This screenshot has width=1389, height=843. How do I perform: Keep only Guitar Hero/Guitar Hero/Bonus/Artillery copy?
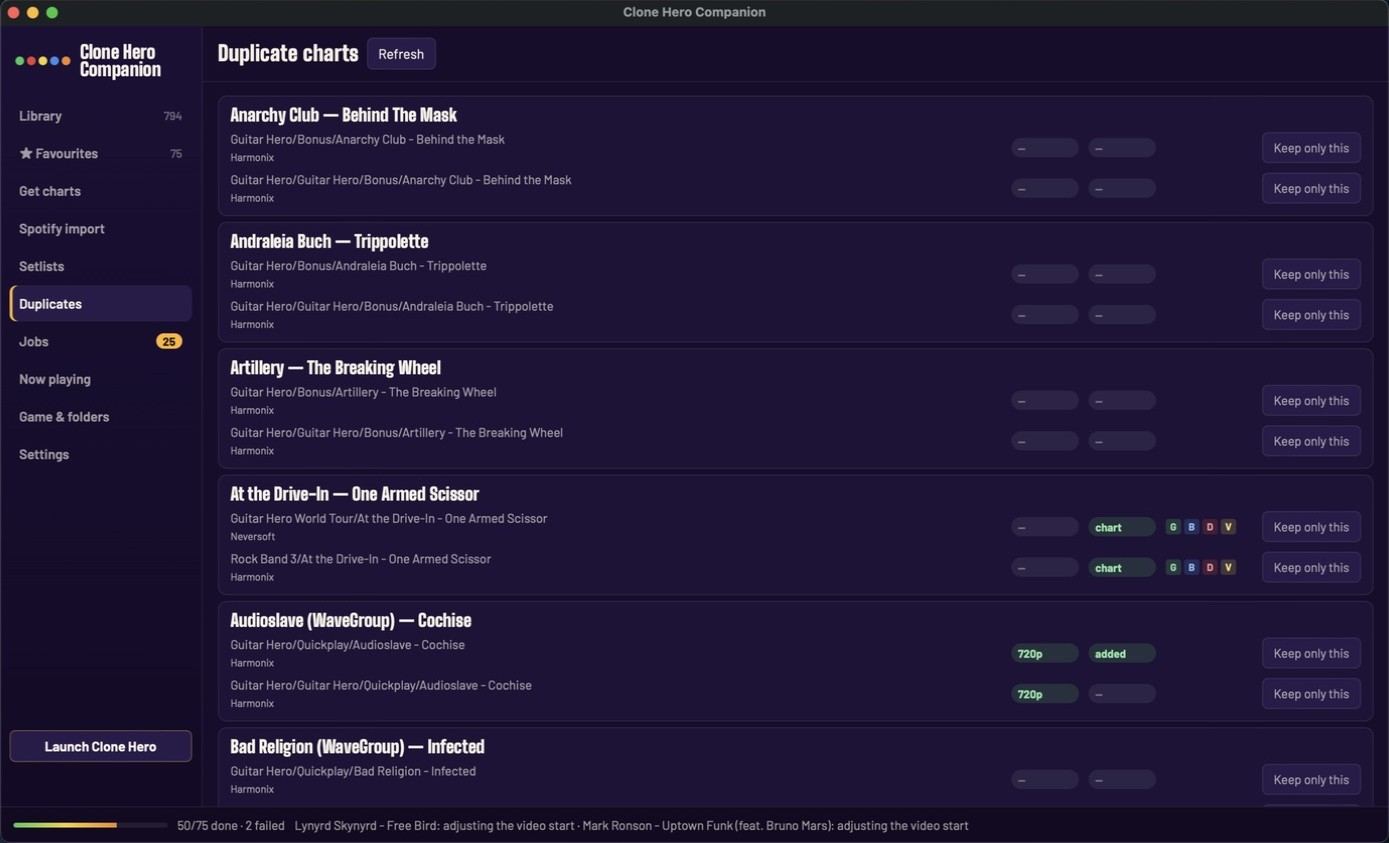coord(1311,441)
